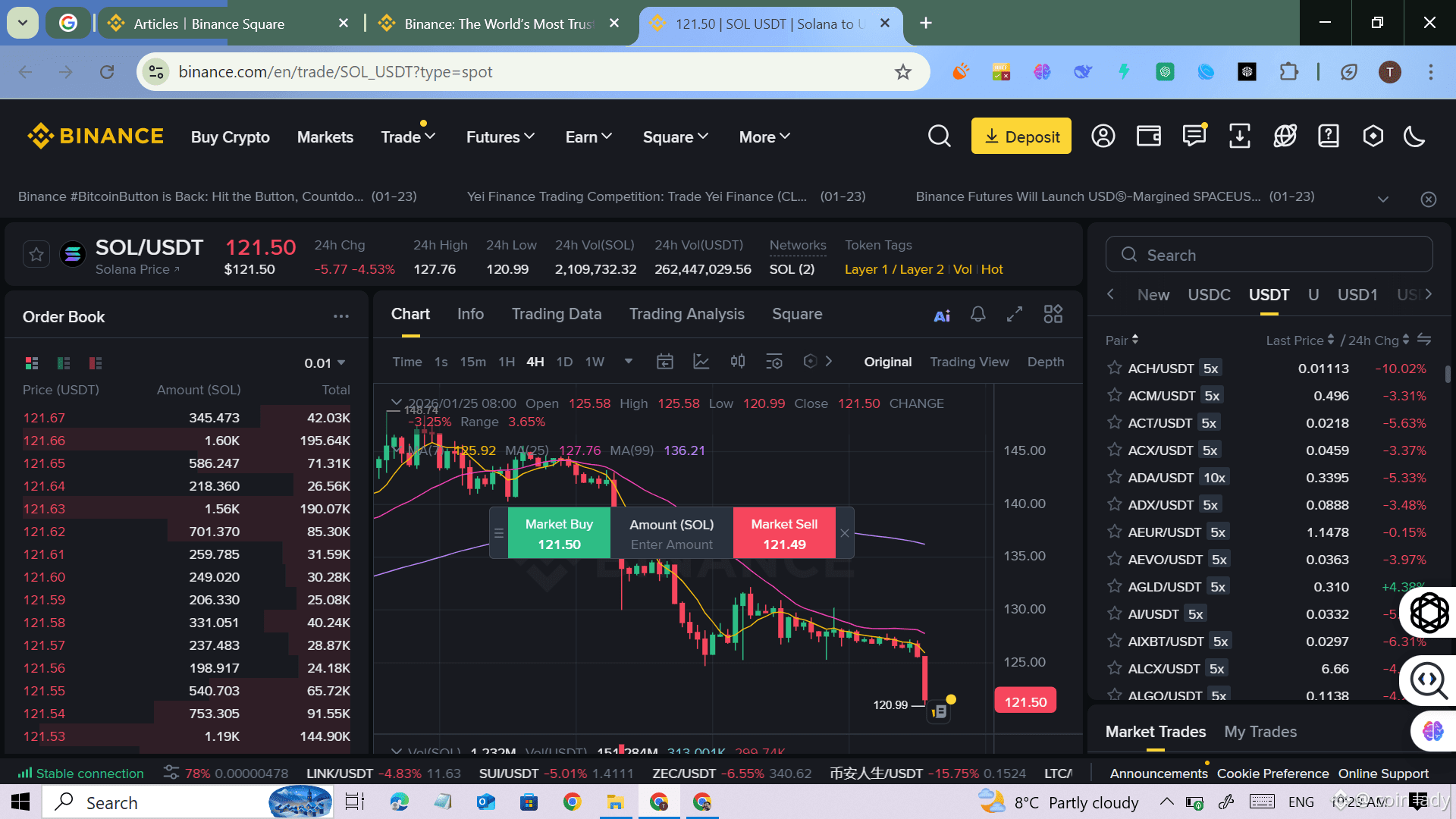The width and height of the screenshot is (1456, 819).
Task: Show sell orders only in order book
Action: pyautogui.click(x=96, y=363)
